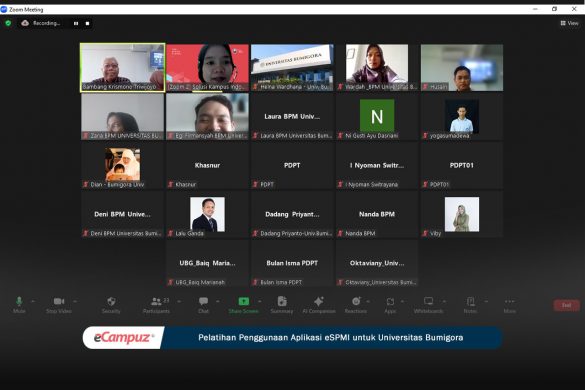The height and width of the screenshot is (390, 585).
Task: Expand the arrow next to Participants
Action: click(179, 302)
